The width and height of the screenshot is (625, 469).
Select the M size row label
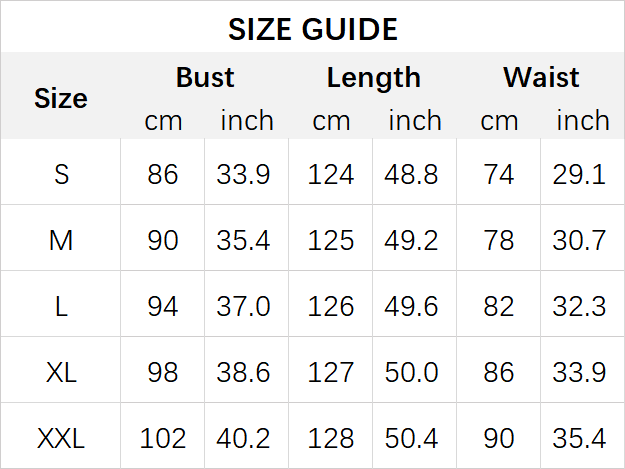[61, 240]
